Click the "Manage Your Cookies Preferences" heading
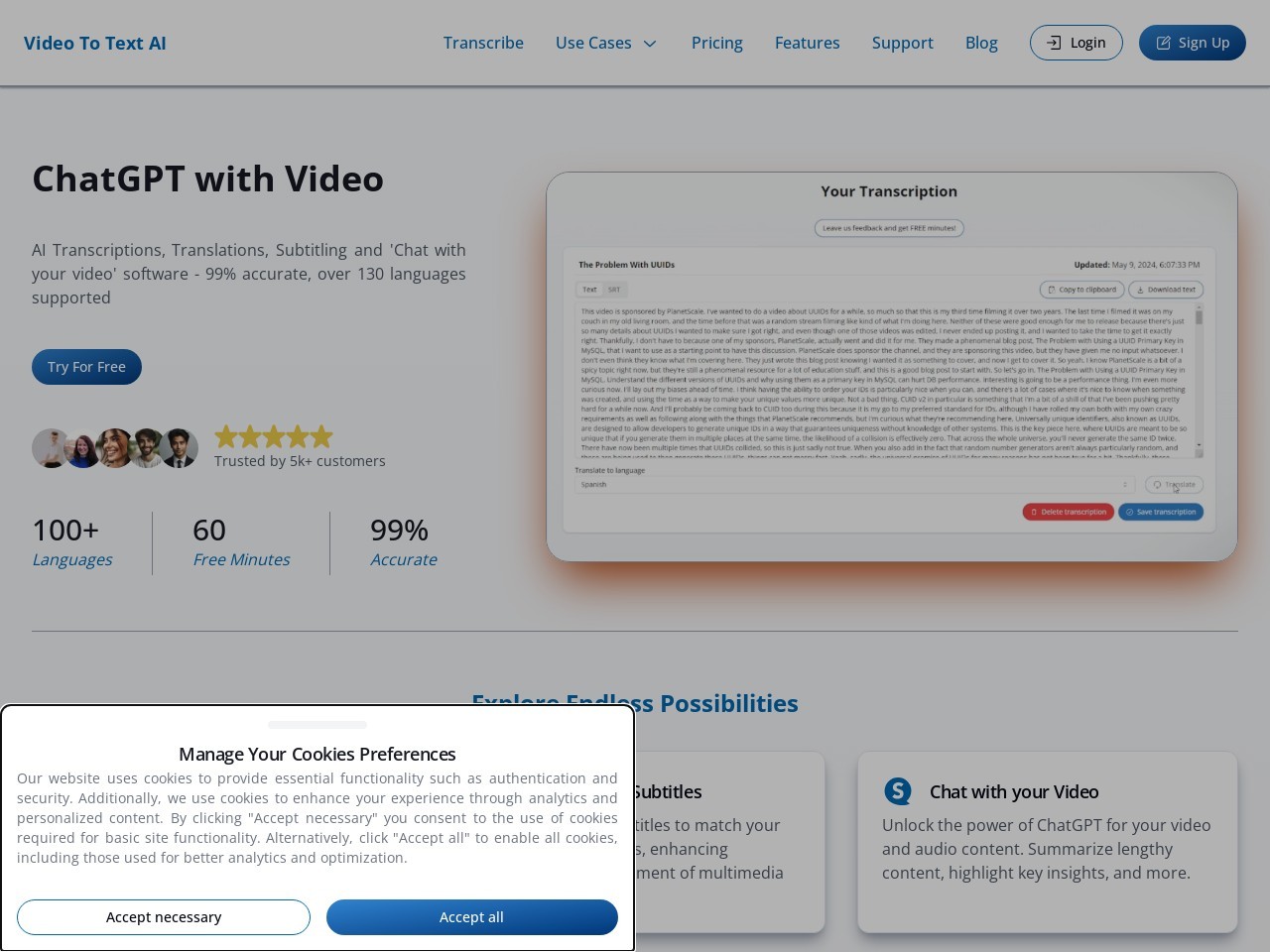1270x952 pixels. [317, 754]
